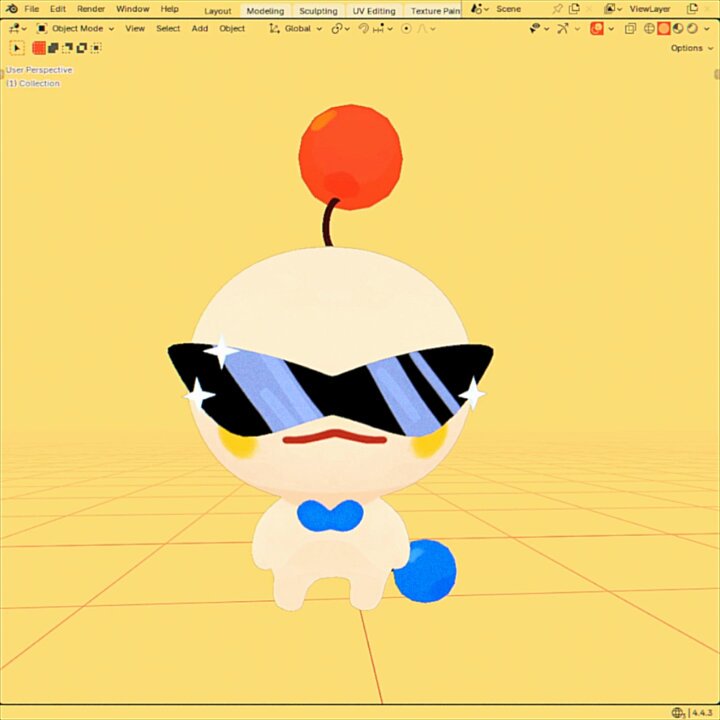Pin the scene with the pin icon
This screenshot has width=720, height=720.
557,9
